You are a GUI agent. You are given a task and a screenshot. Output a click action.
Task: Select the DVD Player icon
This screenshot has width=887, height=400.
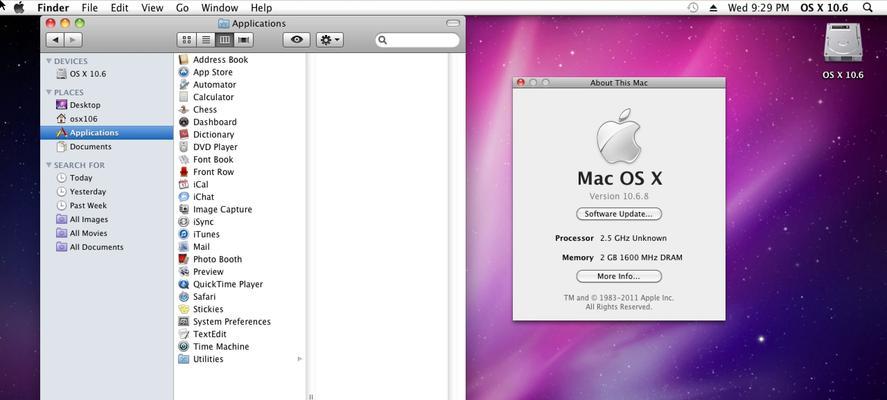183,147
